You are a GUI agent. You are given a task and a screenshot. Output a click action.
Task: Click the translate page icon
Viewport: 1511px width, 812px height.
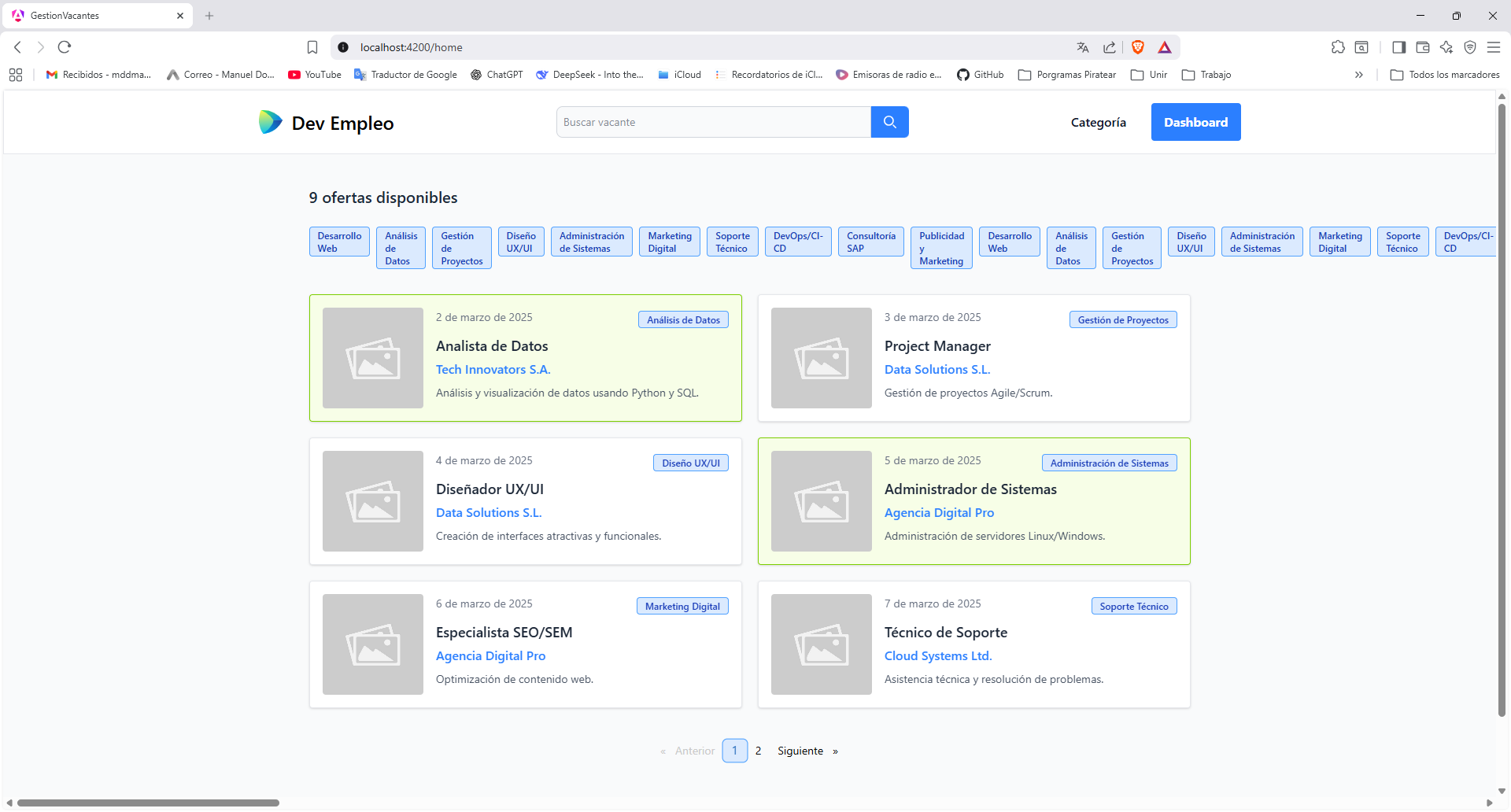(x=1083, y=47)
